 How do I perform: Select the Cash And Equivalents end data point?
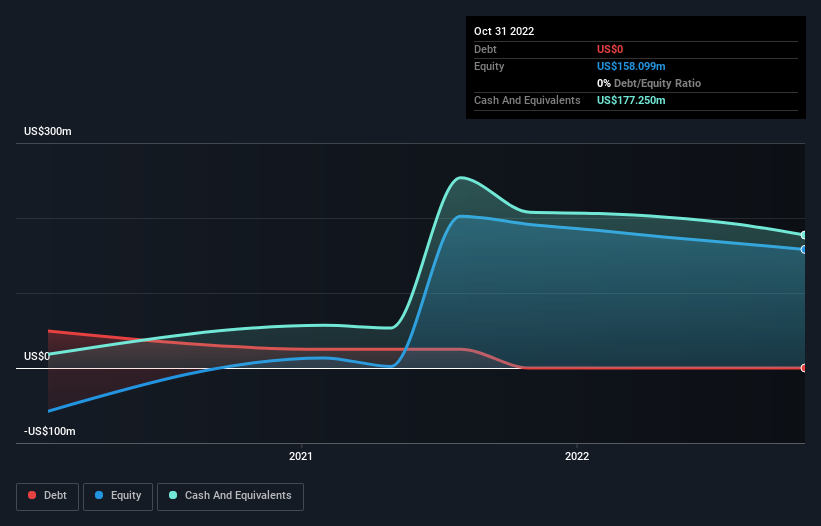(x=804, y=235)
